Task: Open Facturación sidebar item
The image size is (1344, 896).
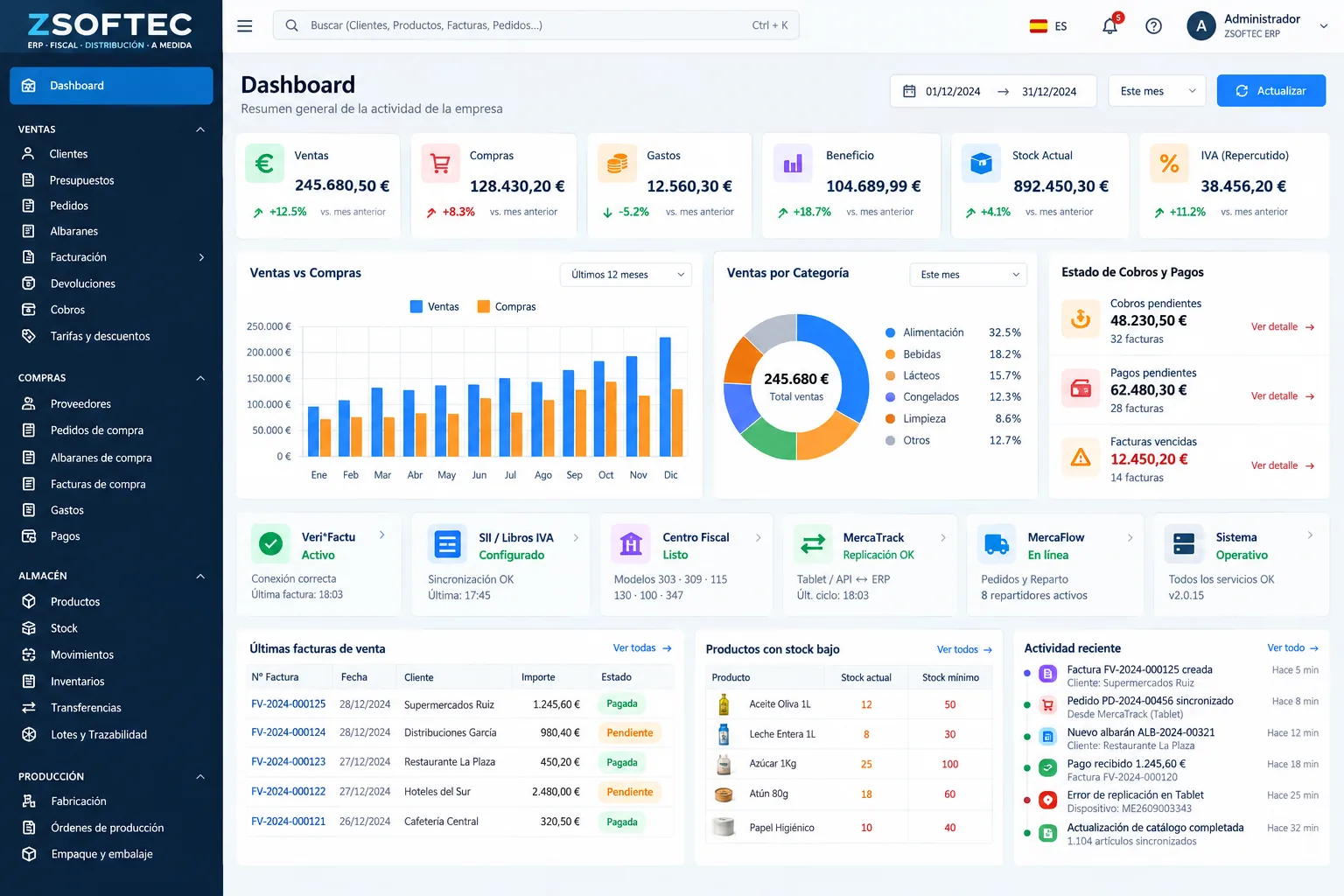Action: 111,257
